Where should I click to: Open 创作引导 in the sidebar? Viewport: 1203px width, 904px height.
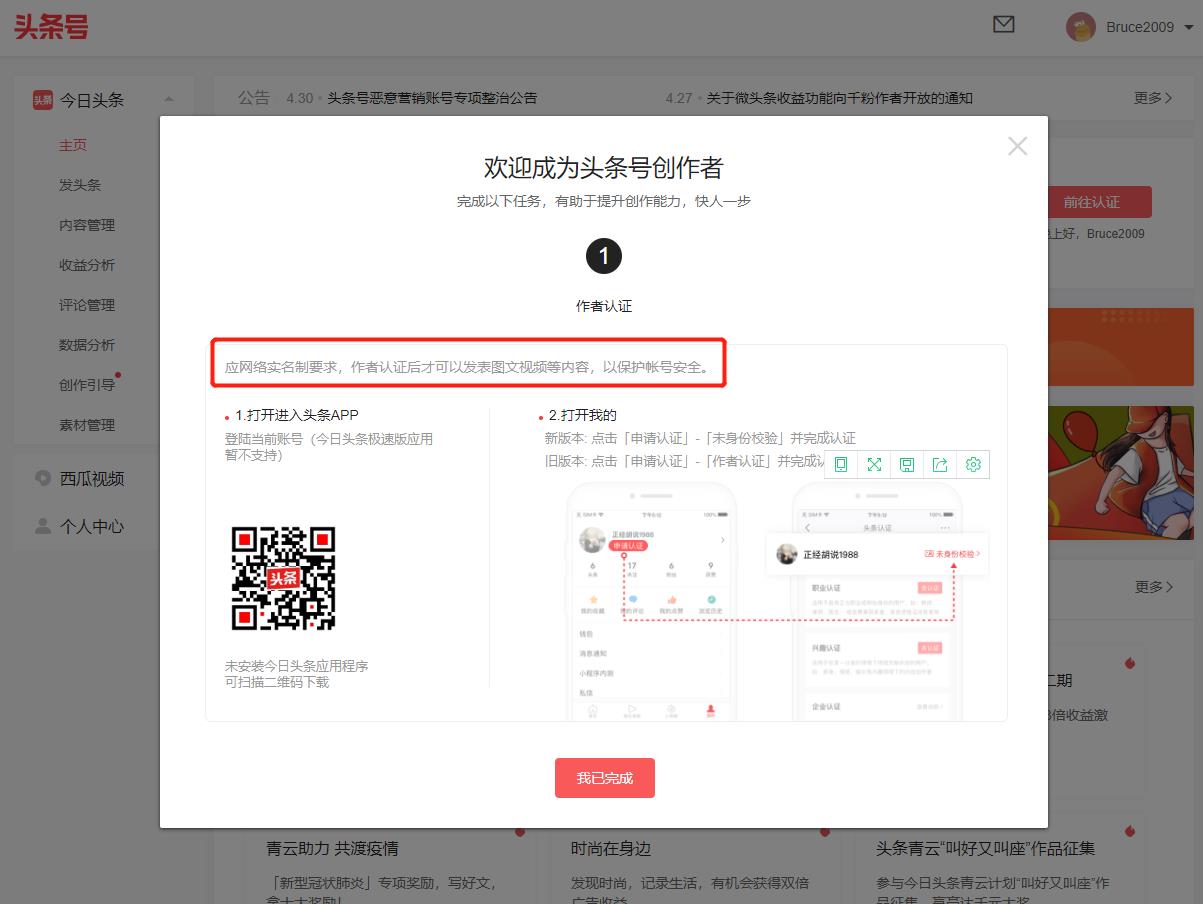tap(87, 385)
